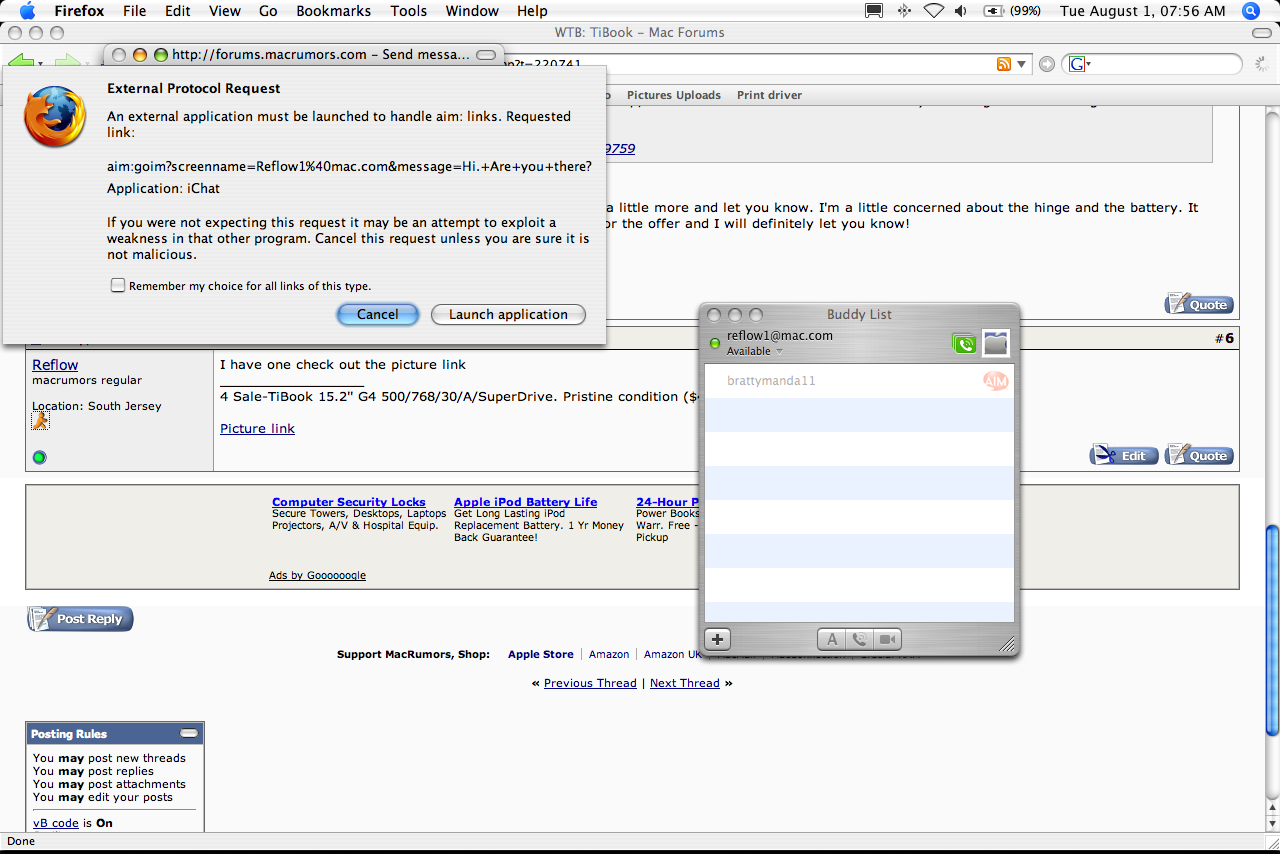Click the vB code link
This screenshot has width=1280, height=854.
click(56, 823)
